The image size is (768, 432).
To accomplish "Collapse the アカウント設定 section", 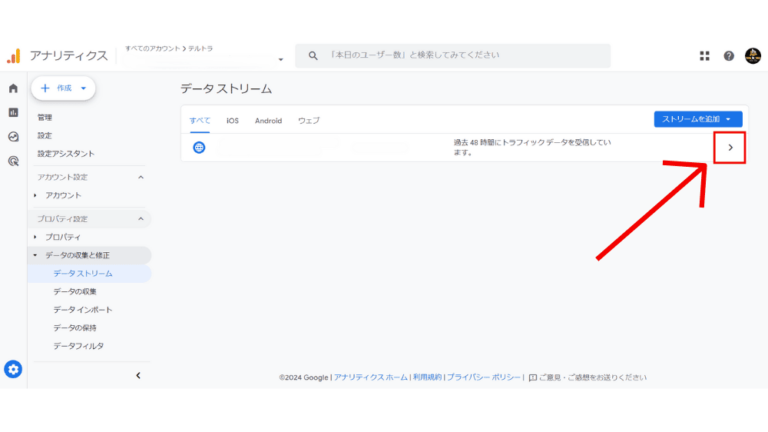I will click(x=140, y=177).
